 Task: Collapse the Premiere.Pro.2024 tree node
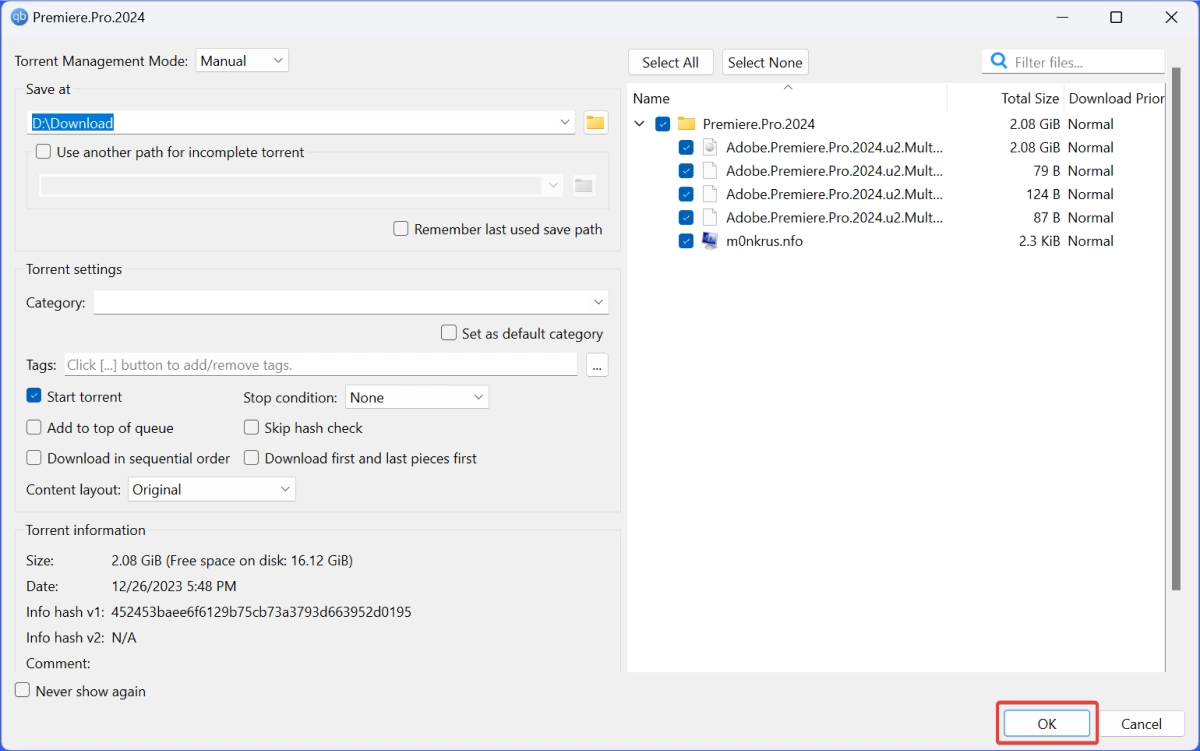coord(640,124)
